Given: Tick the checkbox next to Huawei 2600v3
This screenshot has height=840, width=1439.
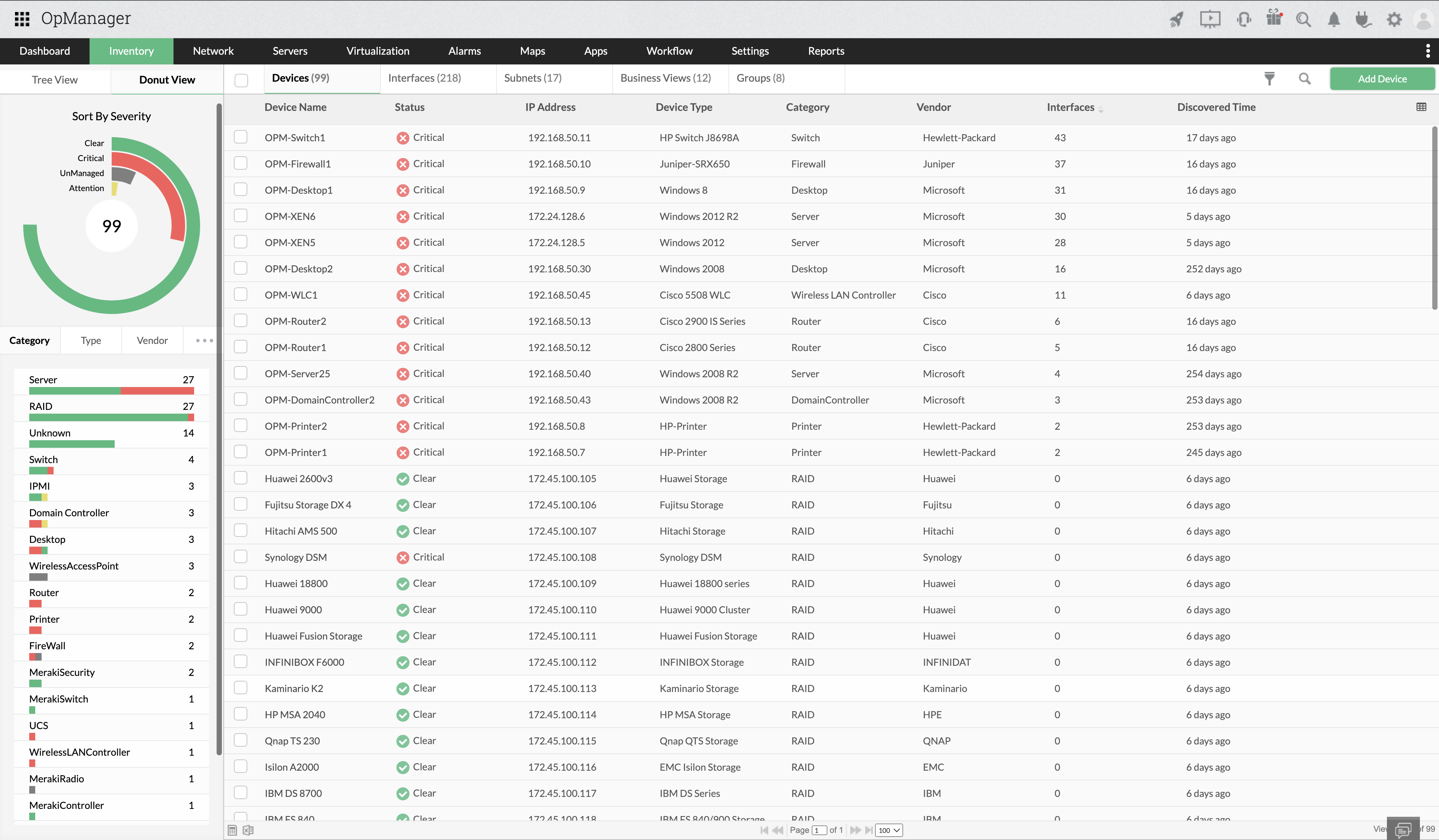Looking at the screenshot, I should pos(241,478).
